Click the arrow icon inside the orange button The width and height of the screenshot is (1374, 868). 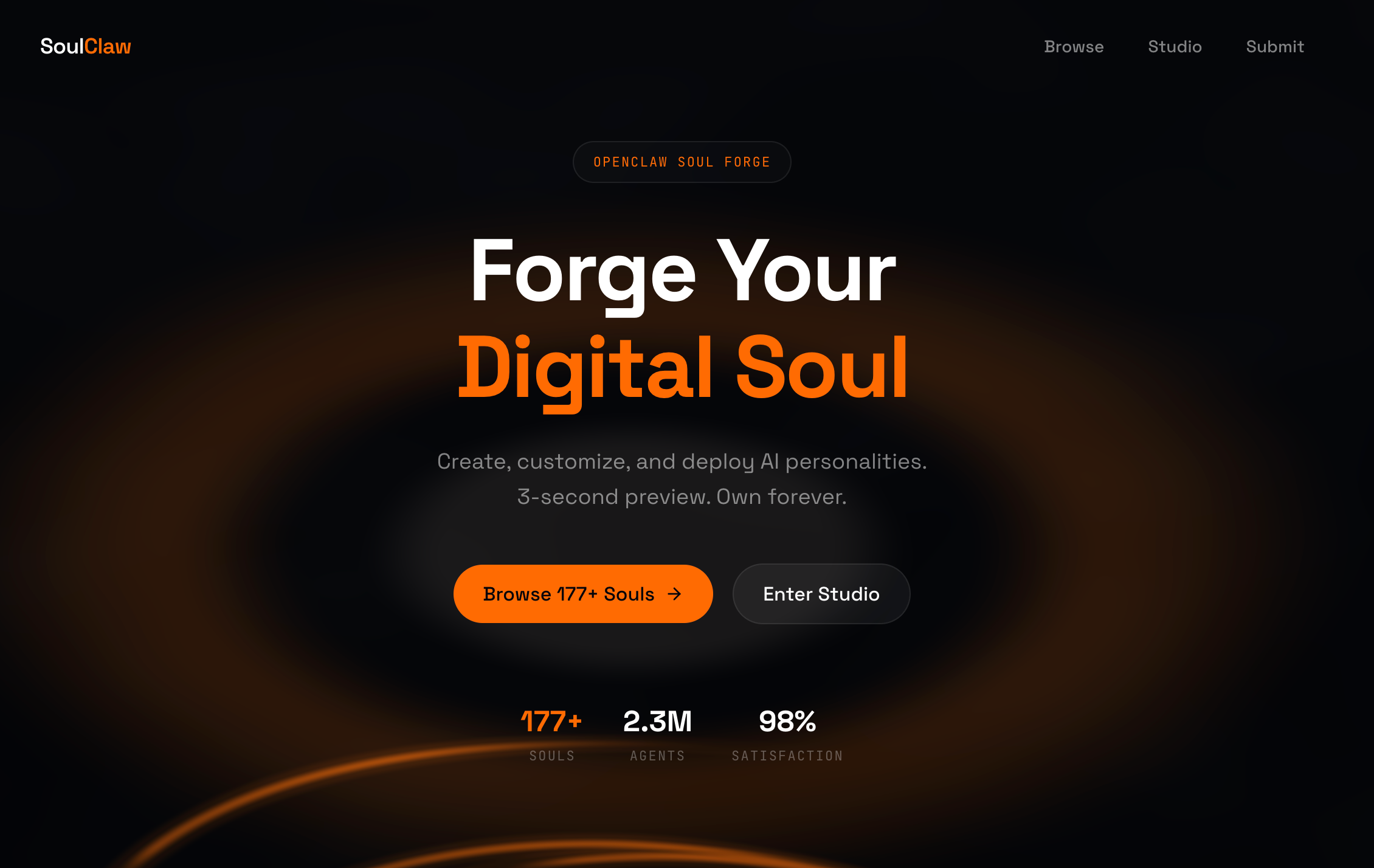coord(674,594)
